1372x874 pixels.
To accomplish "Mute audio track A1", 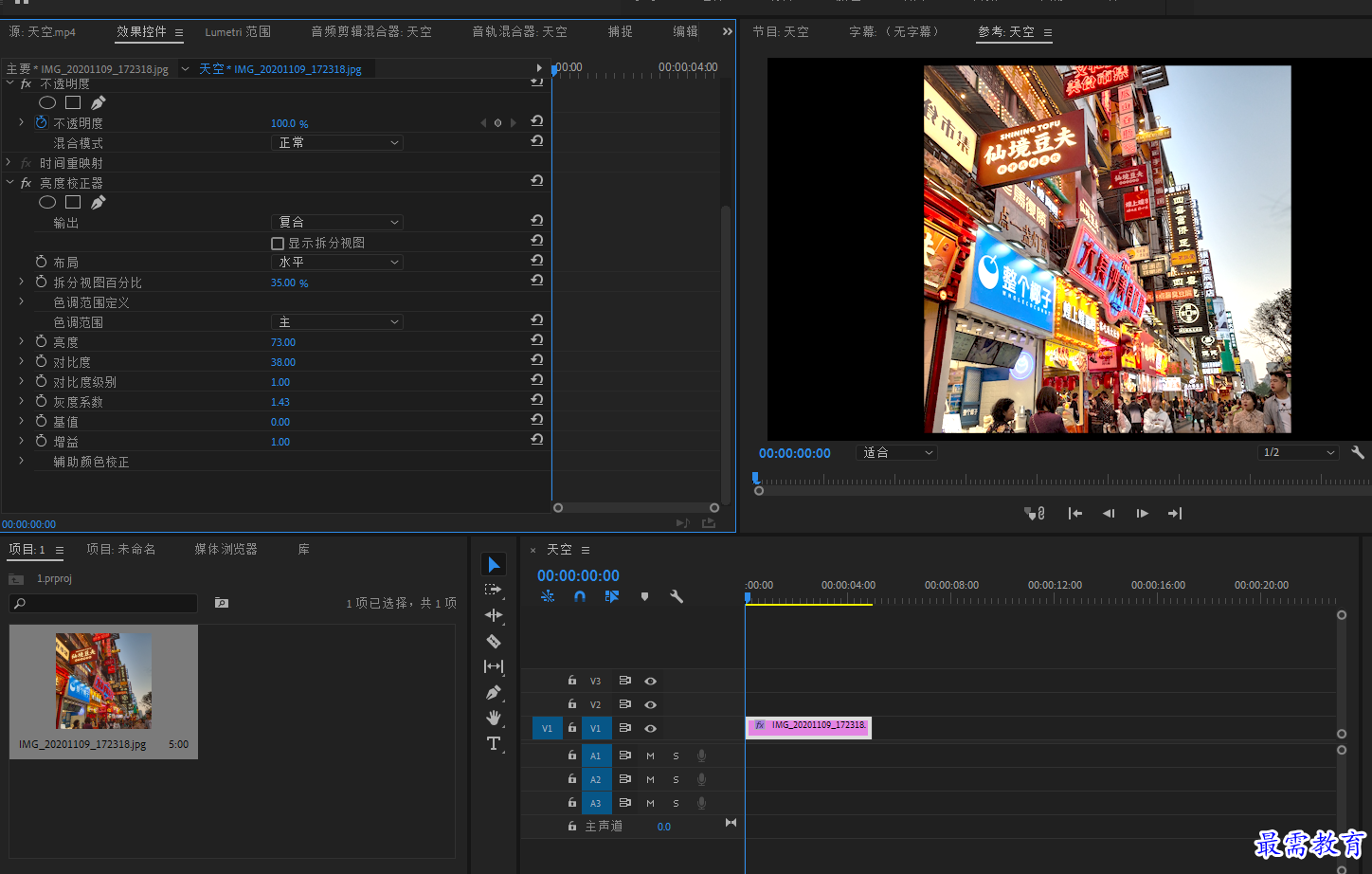I will 650,756.
